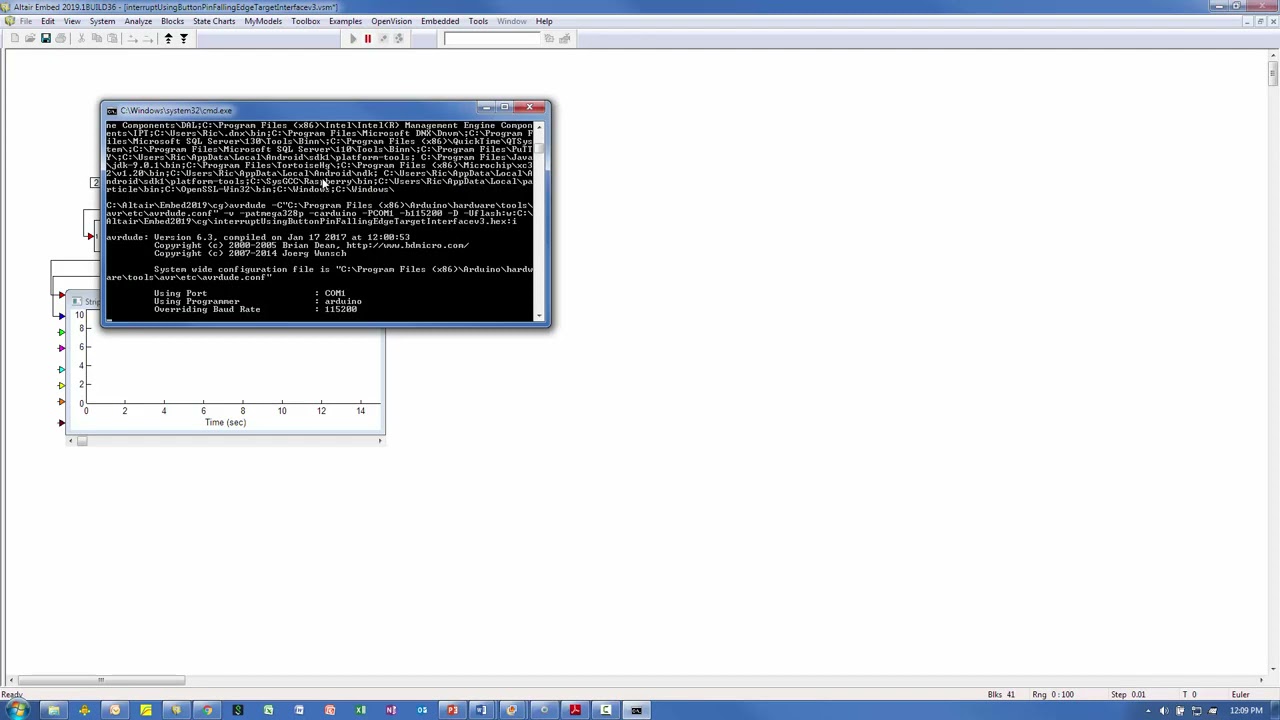Screen dimensions: 1280x720
Task: Switch to cmd.exe taskbar button
Action: (636, 710)
